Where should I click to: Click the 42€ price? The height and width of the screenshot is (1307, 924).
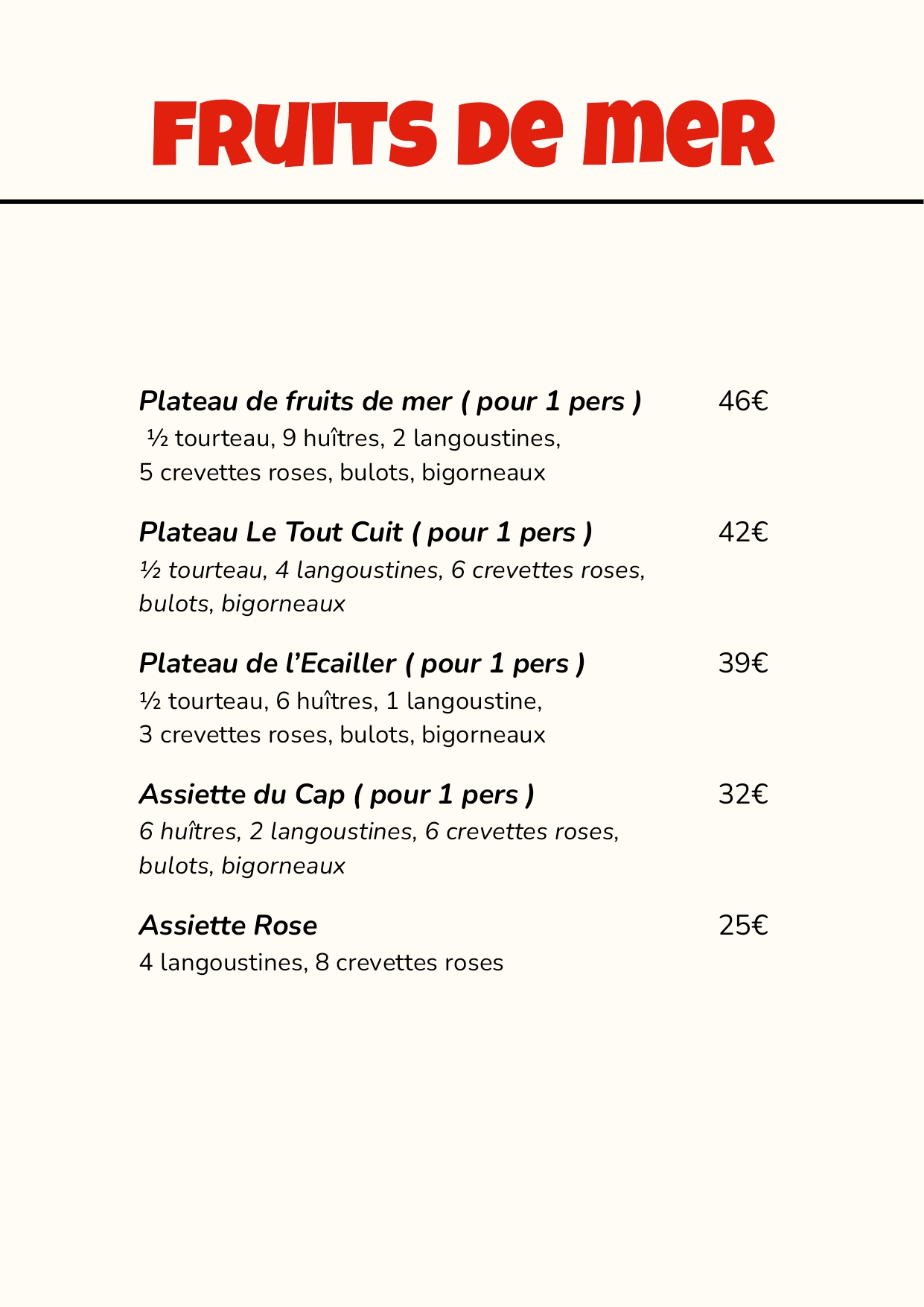(742, 532)
